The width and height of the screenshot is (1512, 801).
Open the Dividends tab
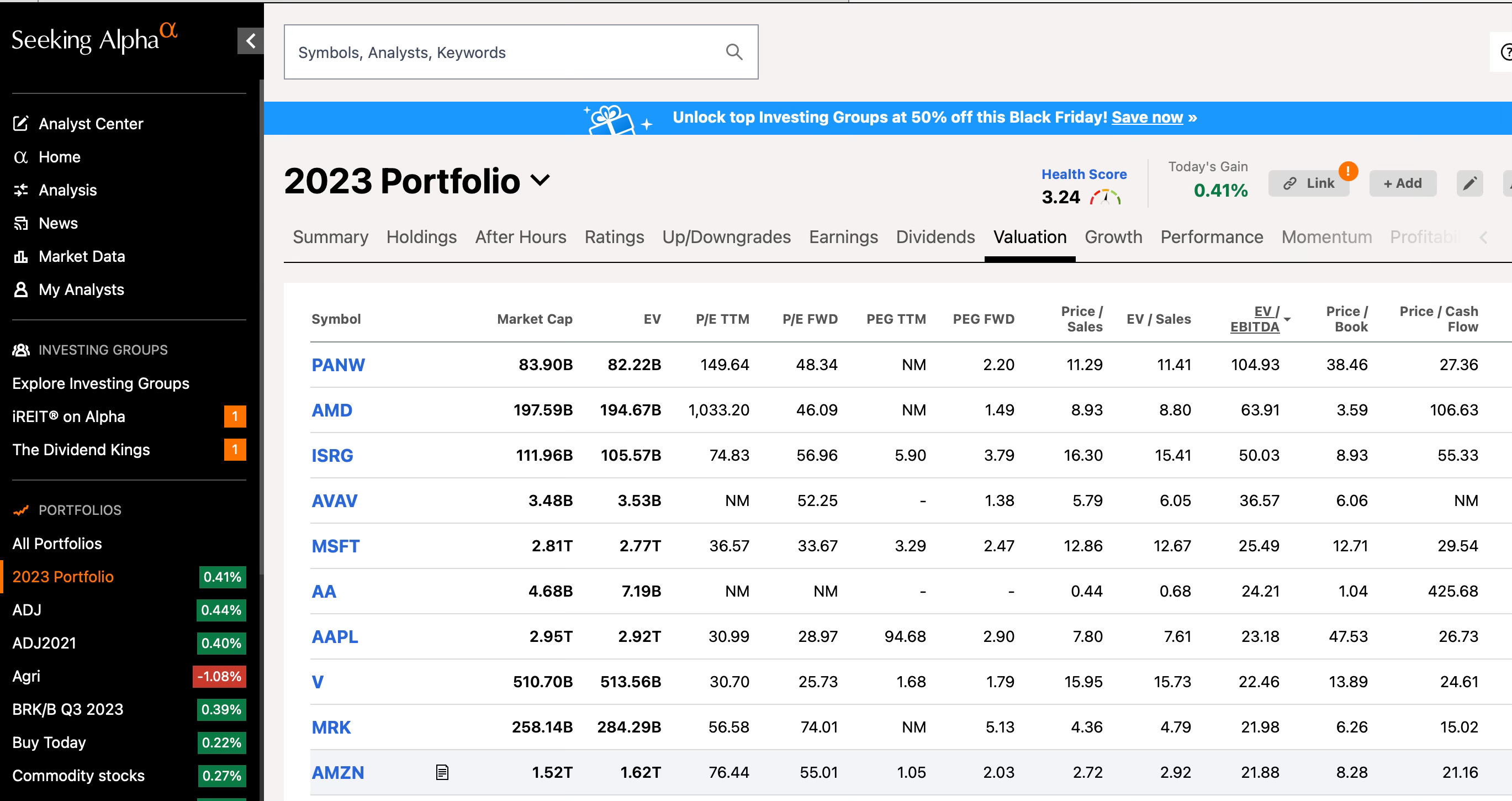(935, 236)
